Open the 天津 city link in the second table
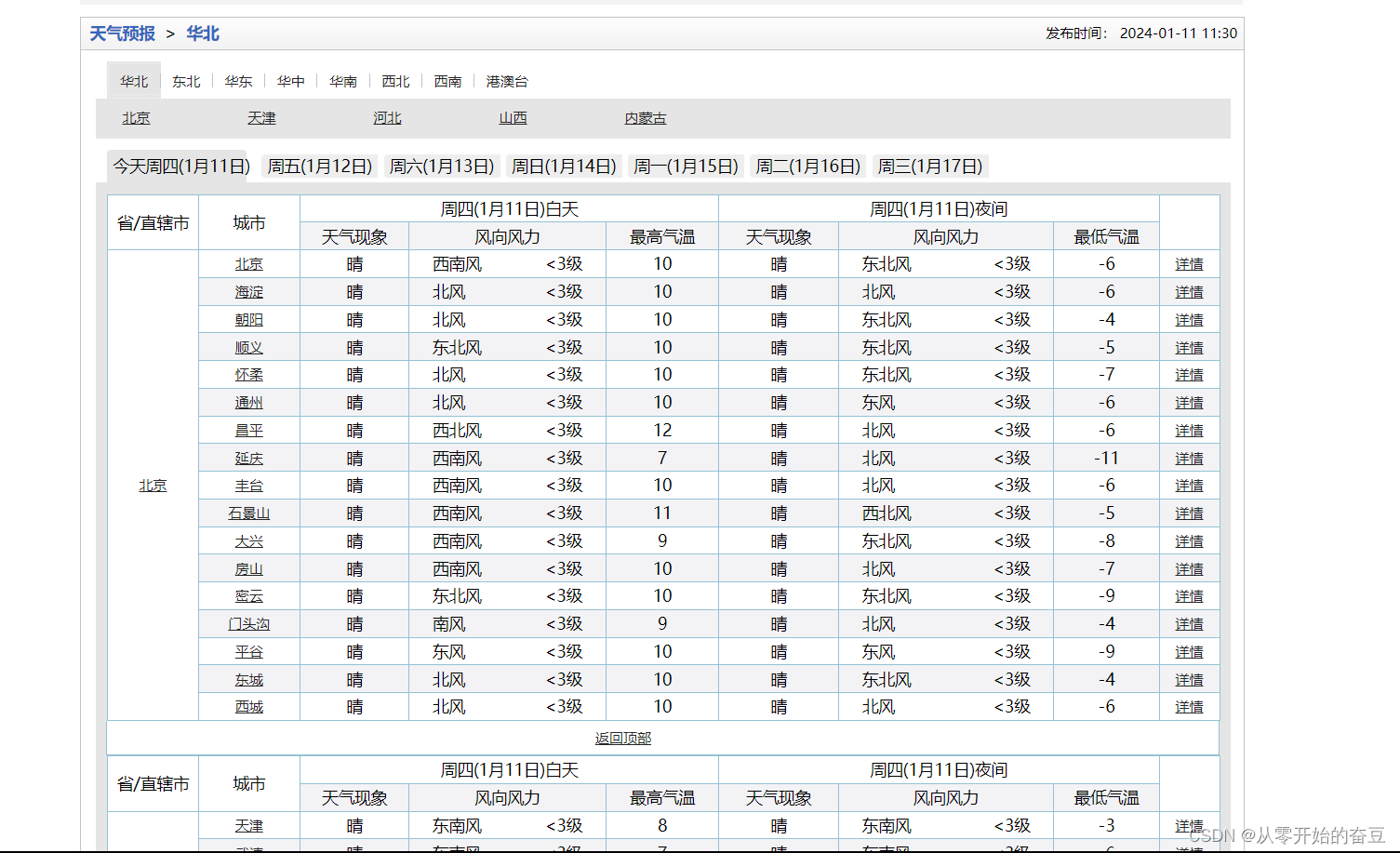 [248, 826]
